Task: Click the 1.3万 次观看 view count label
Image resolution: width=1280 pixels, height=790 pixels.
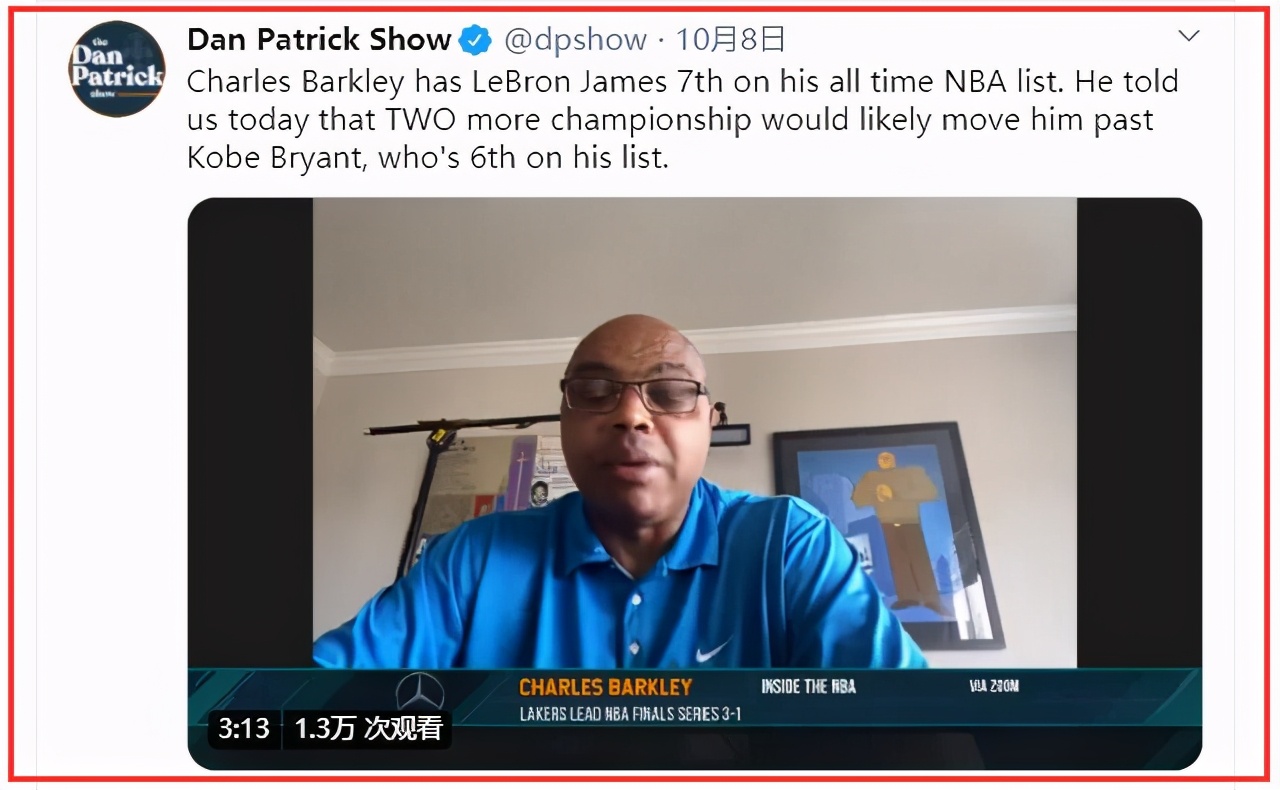Action: 368,728
